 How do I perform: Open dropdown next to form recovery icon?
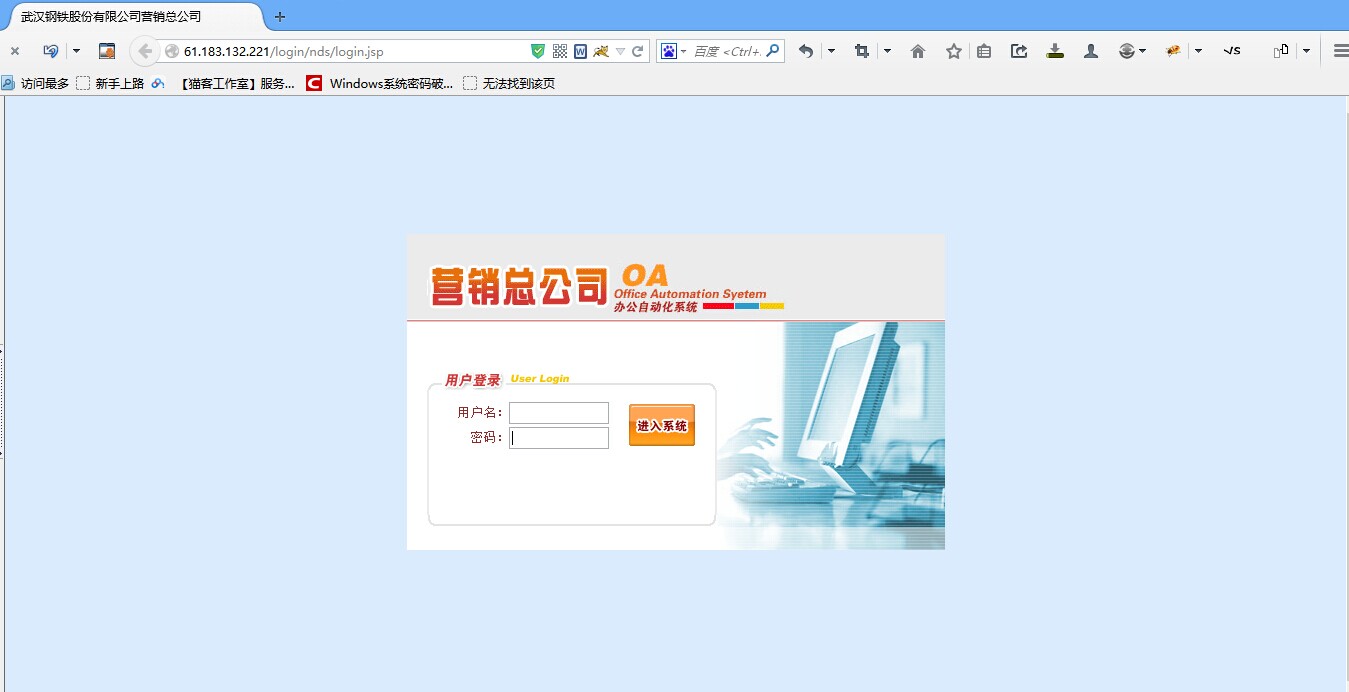click(76, 51)
